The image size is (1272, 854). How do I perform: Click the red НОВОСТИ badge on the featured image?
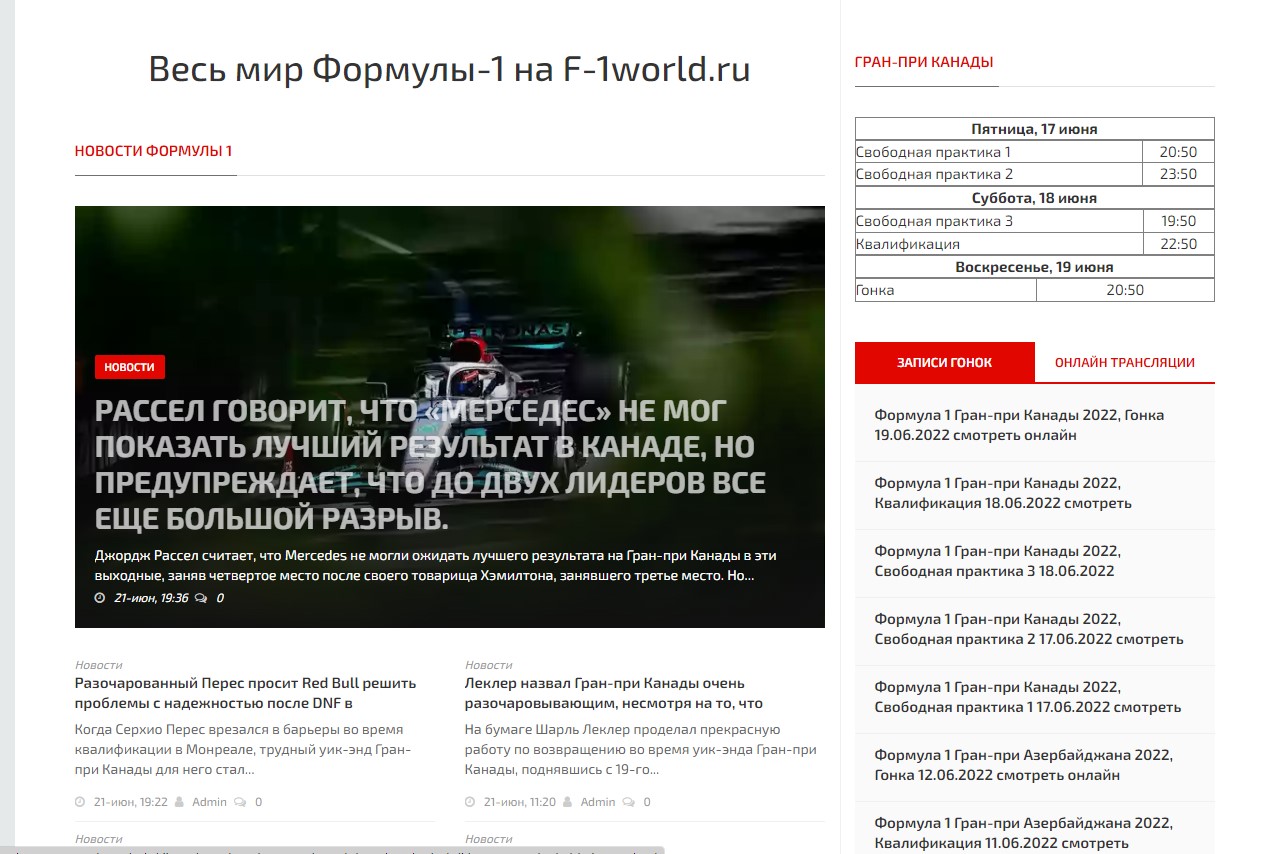(x=130, y=367)
